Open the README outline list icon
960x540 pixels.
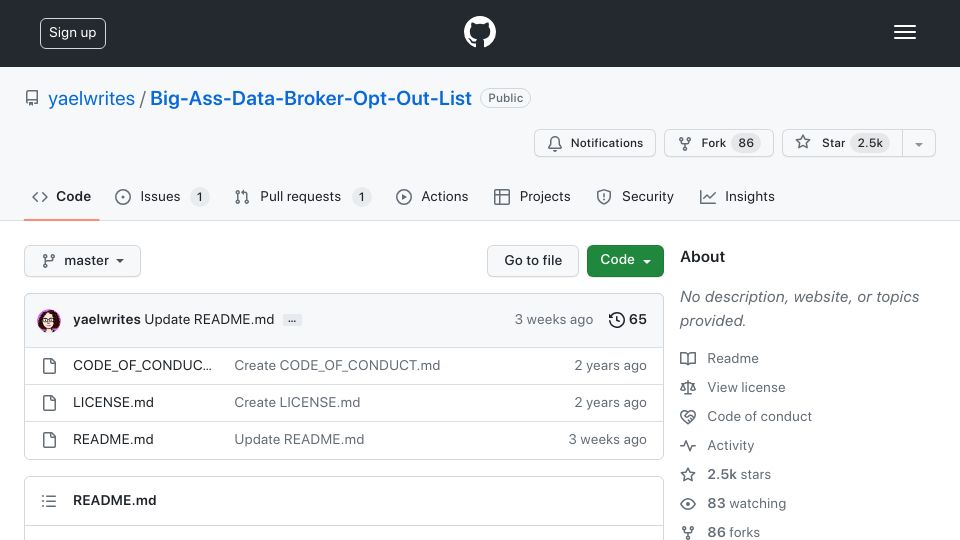pos(49,501)
